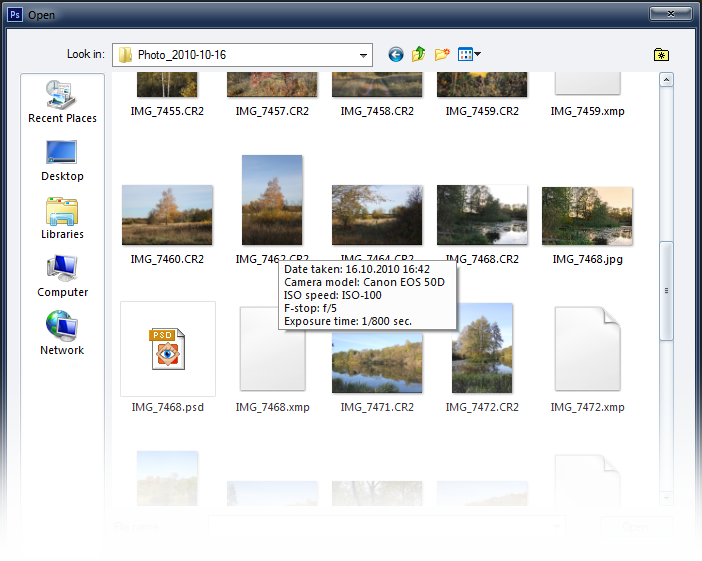Click the IMG_7471.CR2 filename label

(377, 407)
